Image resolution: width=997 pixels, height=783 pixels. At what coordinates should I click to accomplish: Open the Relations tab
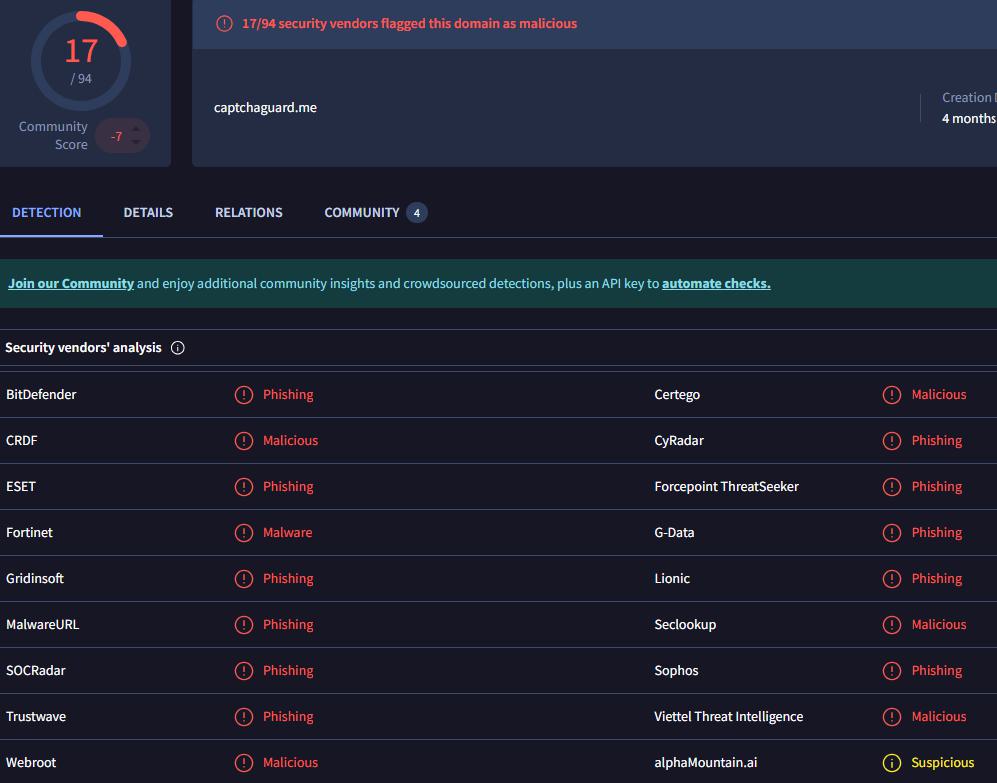tap(249, 213)
